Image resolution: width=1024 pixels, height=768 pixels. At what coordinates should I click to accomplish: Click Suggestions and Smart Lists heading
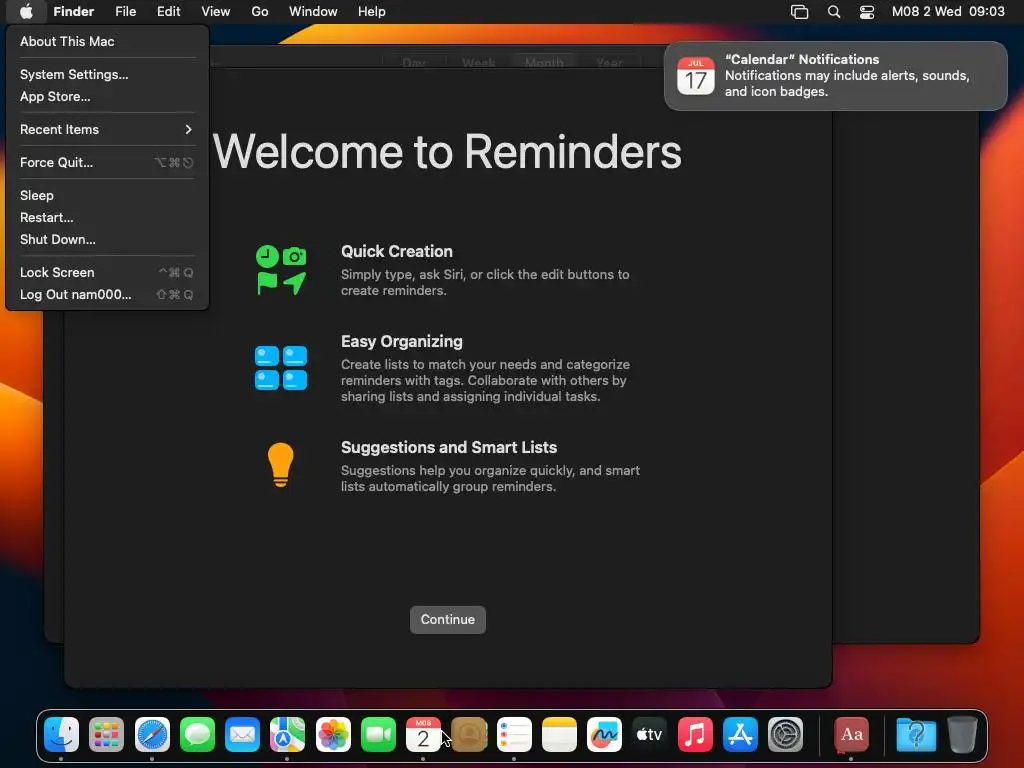pyautogui.click(x=449, y=447)
